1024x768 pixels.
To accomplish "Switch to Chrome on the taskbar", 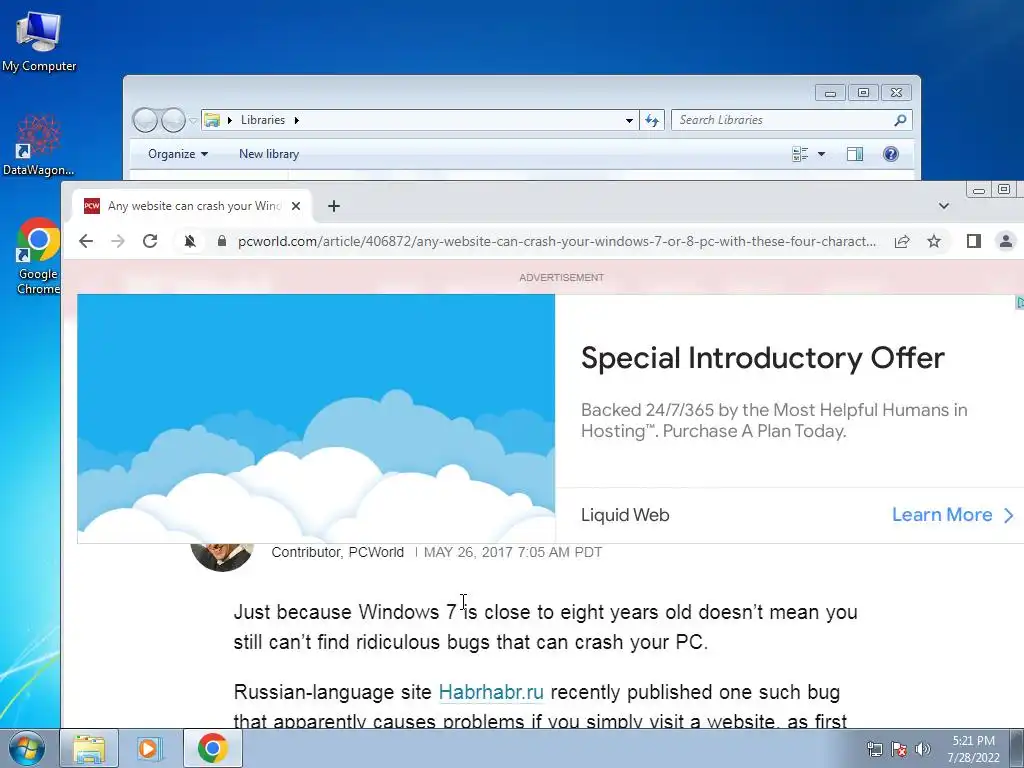I will point(212,748).
